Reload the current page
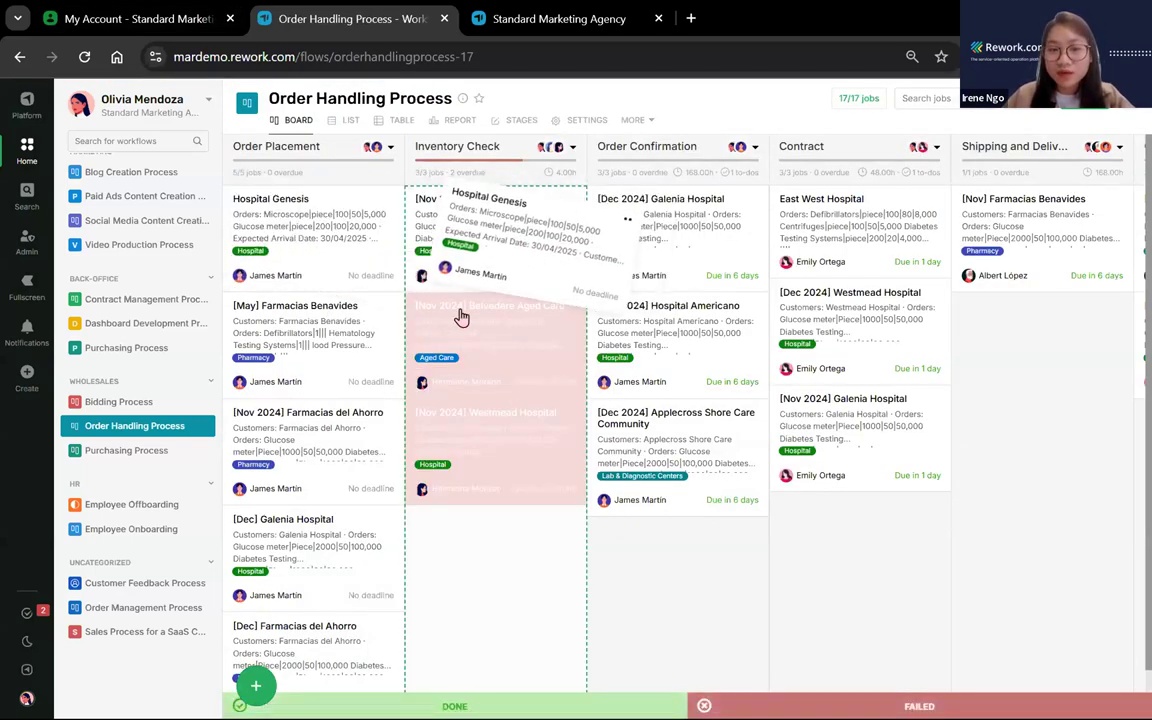Screen dimensions: 1152x720 (x=84, y=57)
